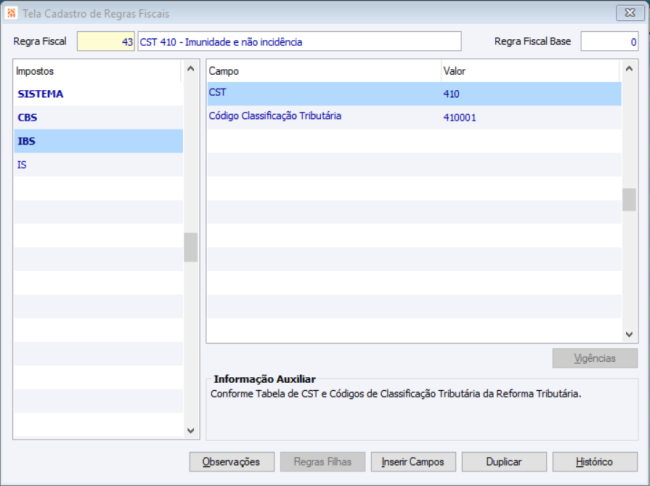Click the Informação Auxiliar description text

coord(396,394)
